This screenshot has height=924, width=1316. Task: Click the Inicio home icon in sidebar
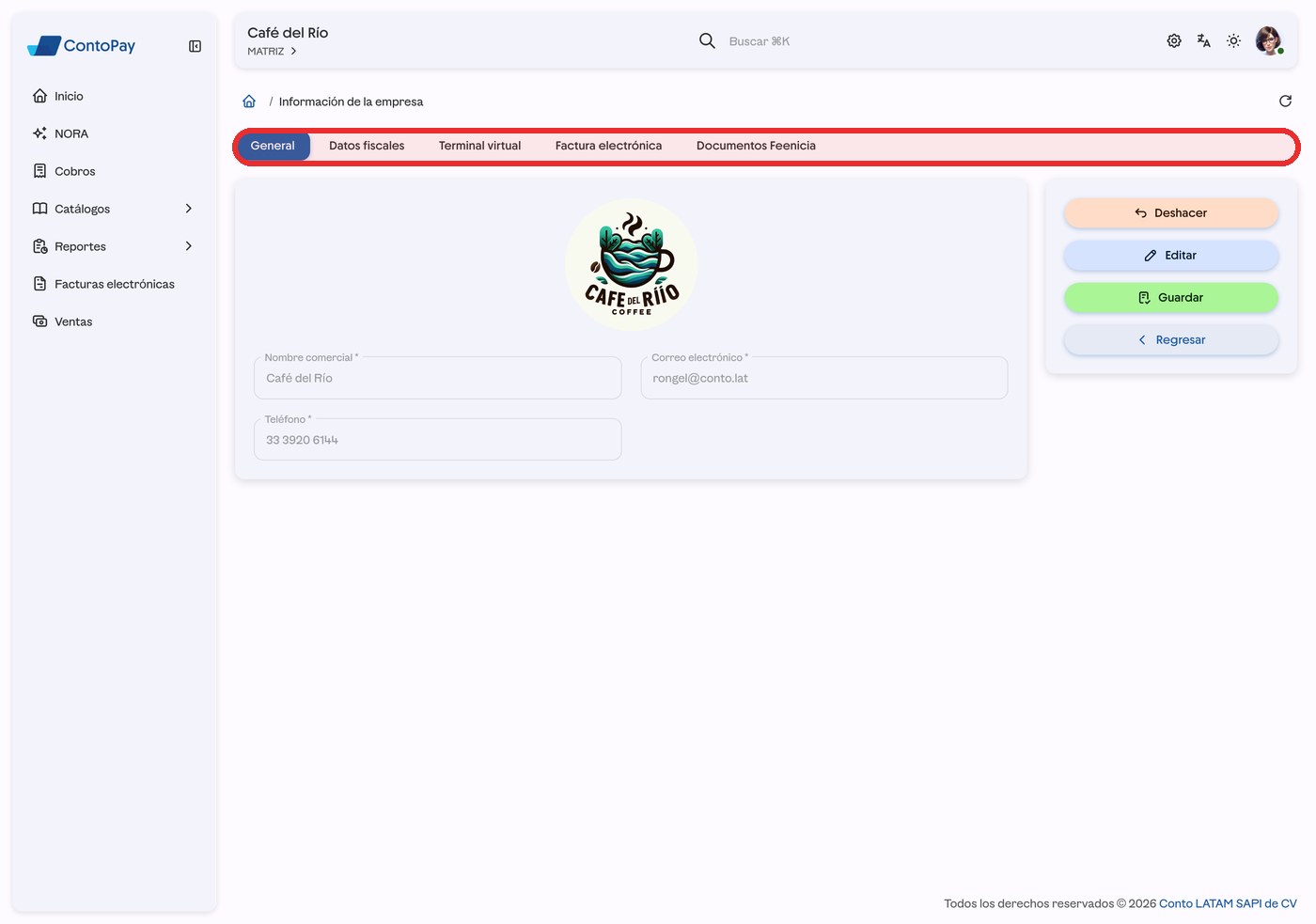(39, 96)
